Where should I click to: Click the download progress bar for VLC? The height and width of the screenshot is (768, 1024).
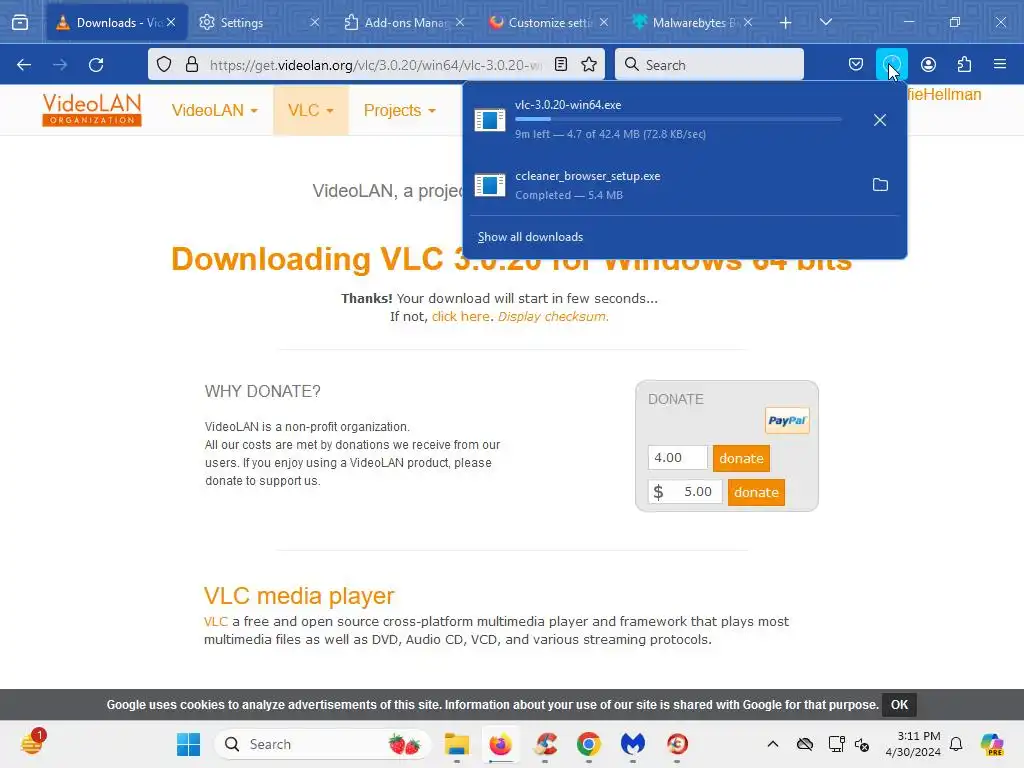click(x=678, y=120)
